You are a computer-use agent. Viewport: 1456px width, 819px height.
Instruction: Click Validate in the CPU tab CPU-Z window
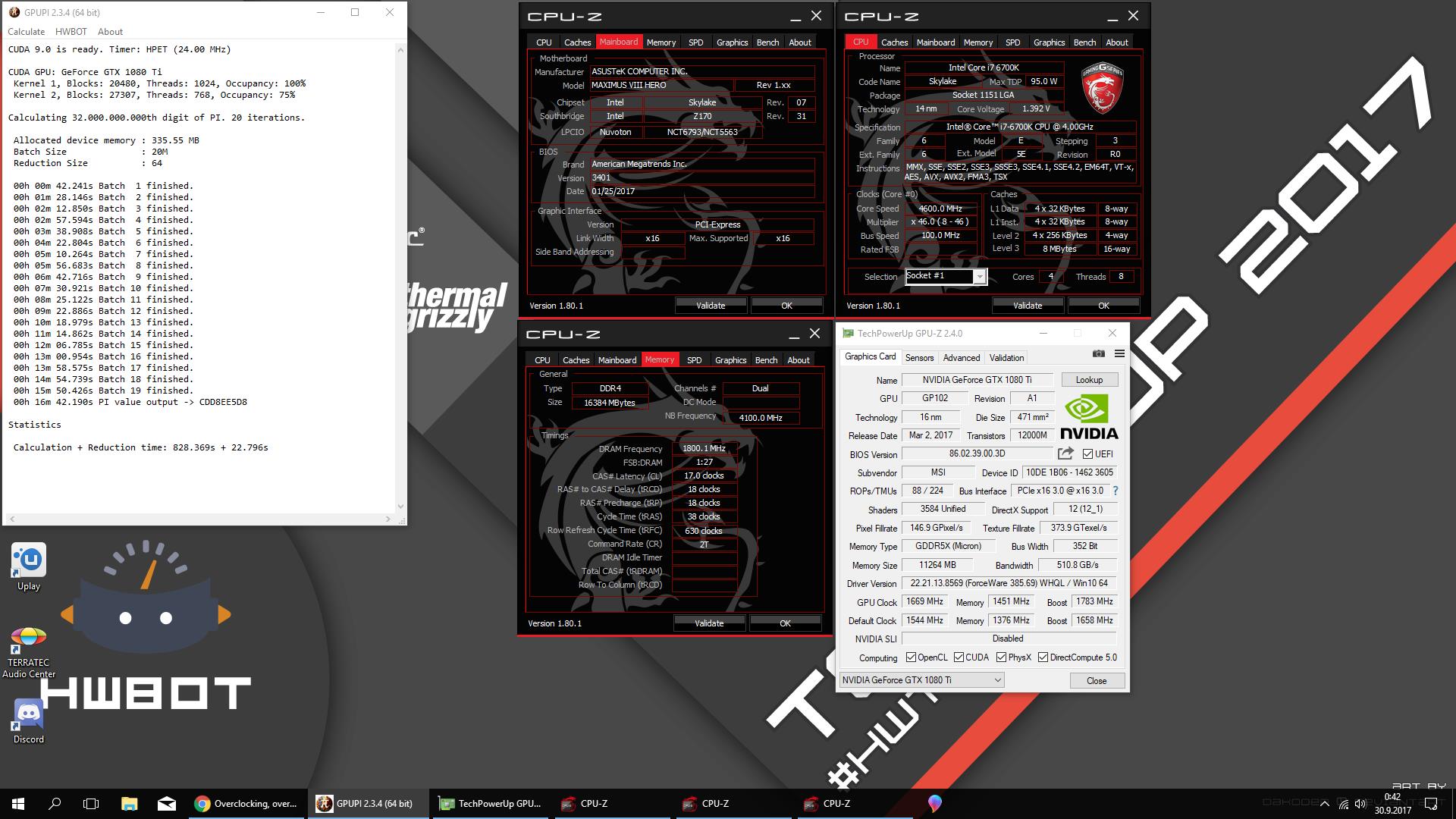point(1028,306)
